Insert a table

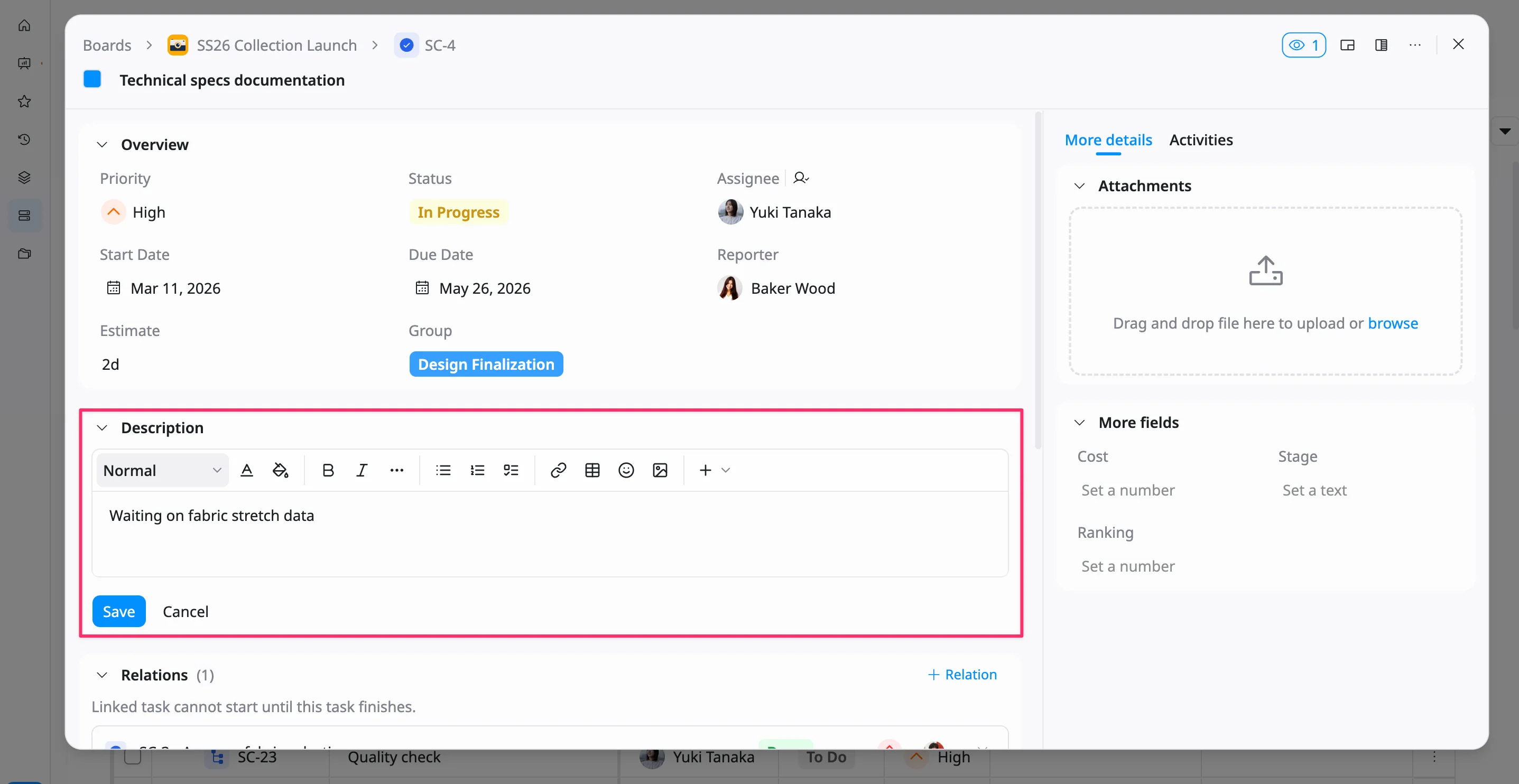point(592,470)
